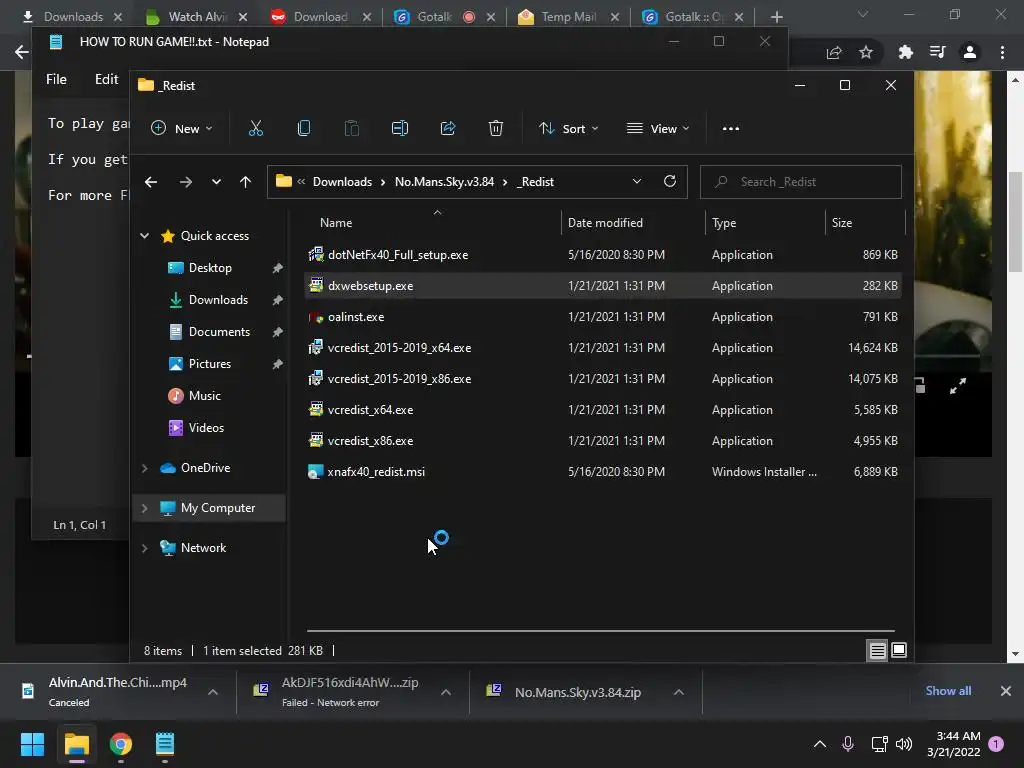The image size is (1024, 768).
Task: Click the microphone icon in system tray
Action: click(848, 743)
